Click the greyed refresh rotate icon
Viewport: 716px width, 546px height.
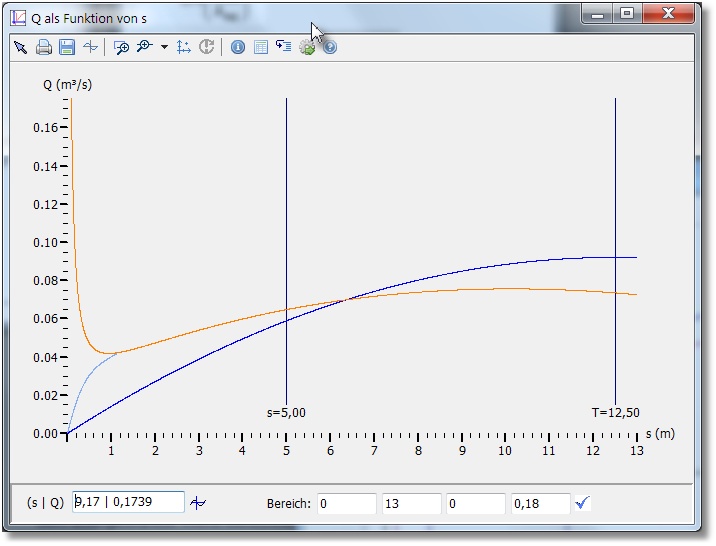[207, 47]
